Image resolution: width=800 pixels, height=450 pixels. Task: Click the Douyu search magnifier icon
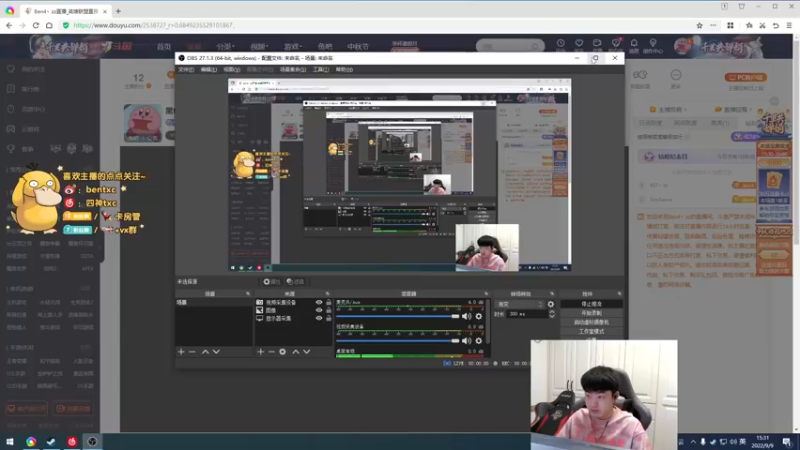click(535, 46)
